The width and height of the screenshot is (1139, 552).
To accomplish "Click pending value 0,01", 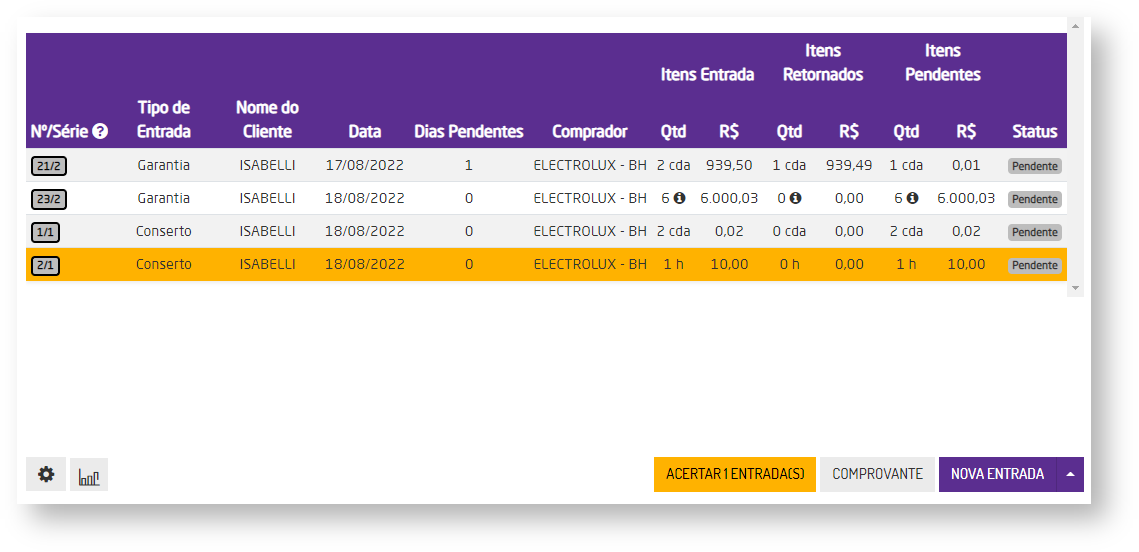I will click(966, 166).
